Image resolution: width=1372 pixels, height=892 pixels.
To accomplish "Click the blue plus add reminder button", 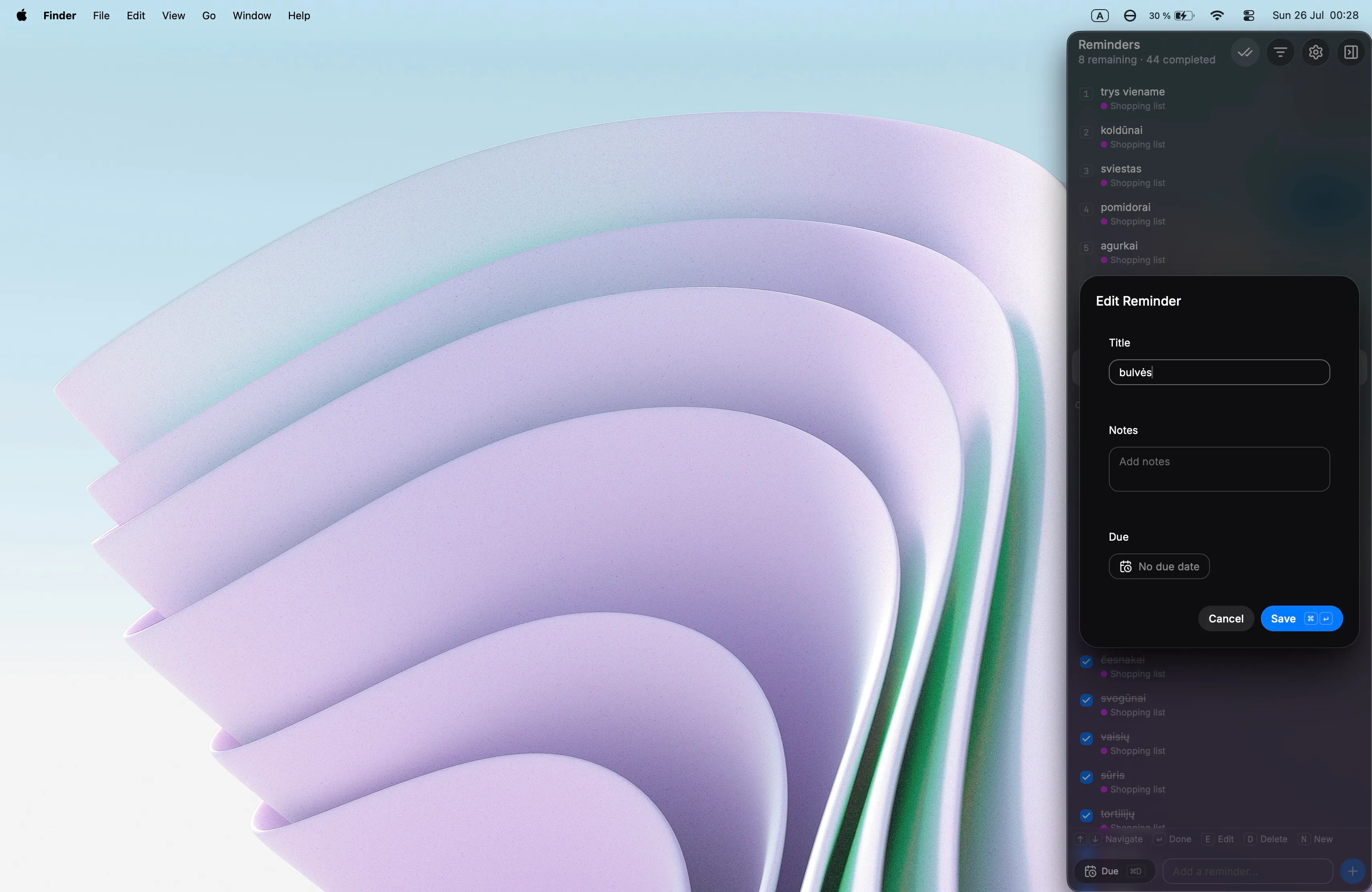I will (1352, 871).
